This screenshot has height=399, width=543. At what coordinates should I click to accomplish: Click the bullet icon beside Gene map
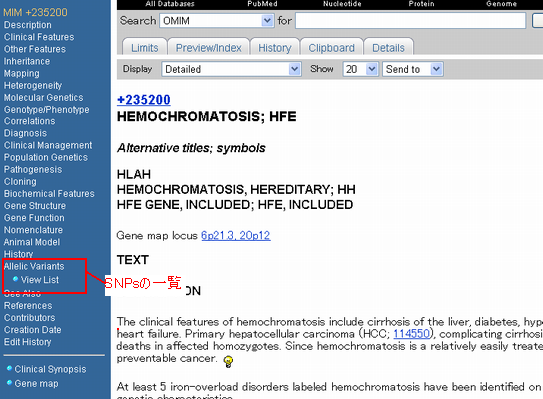[x=9, y=382]
